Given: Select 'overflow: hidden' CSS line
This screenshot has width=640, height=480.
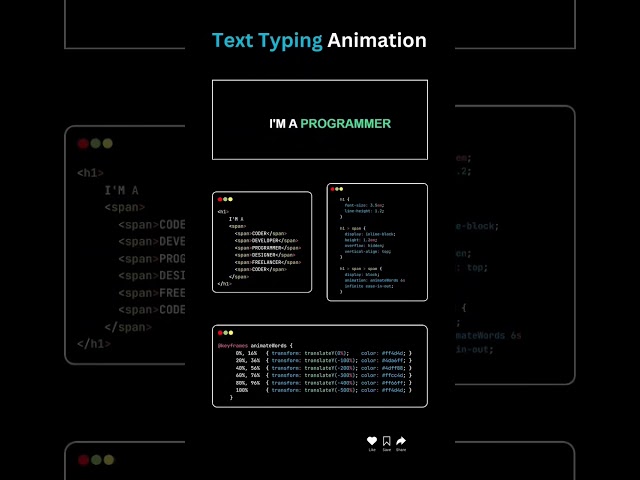Looking at the screenshot, I should [x=364, y=246].
